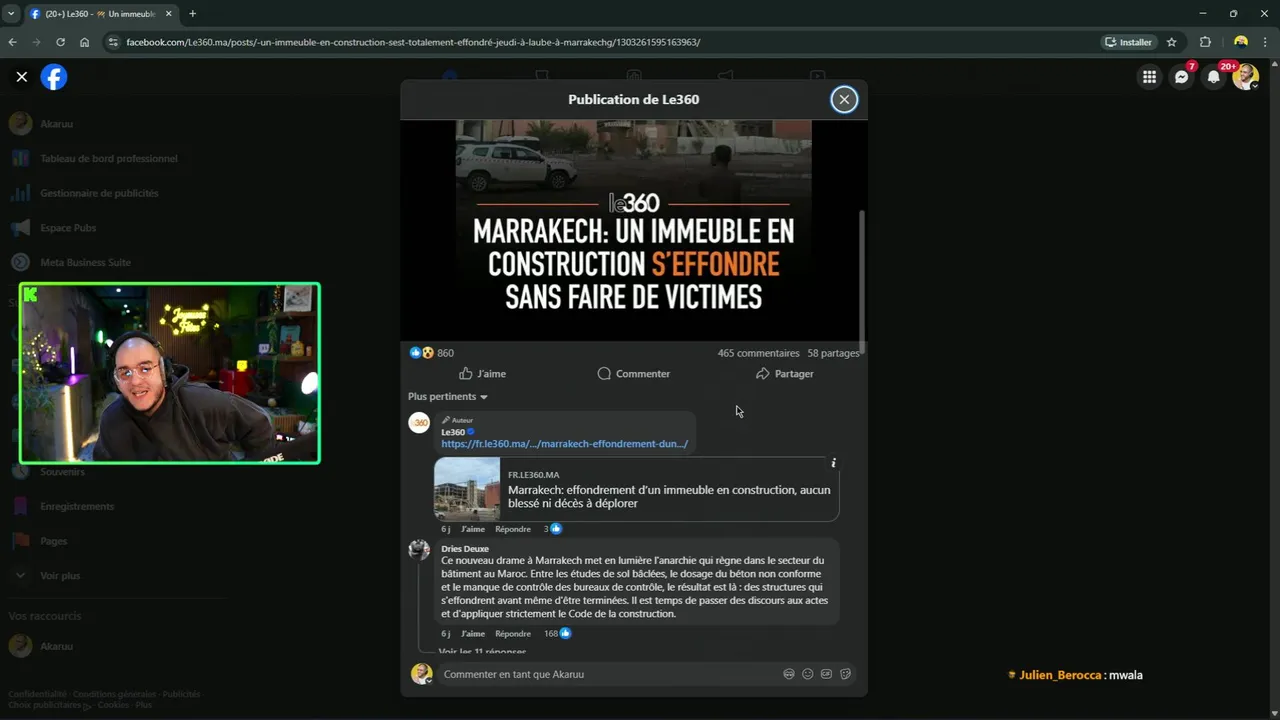This screenshot has height=720, width=1280.
Task: Select the Le360 Facebook browser tab
Action: click(x=100, y=14)
